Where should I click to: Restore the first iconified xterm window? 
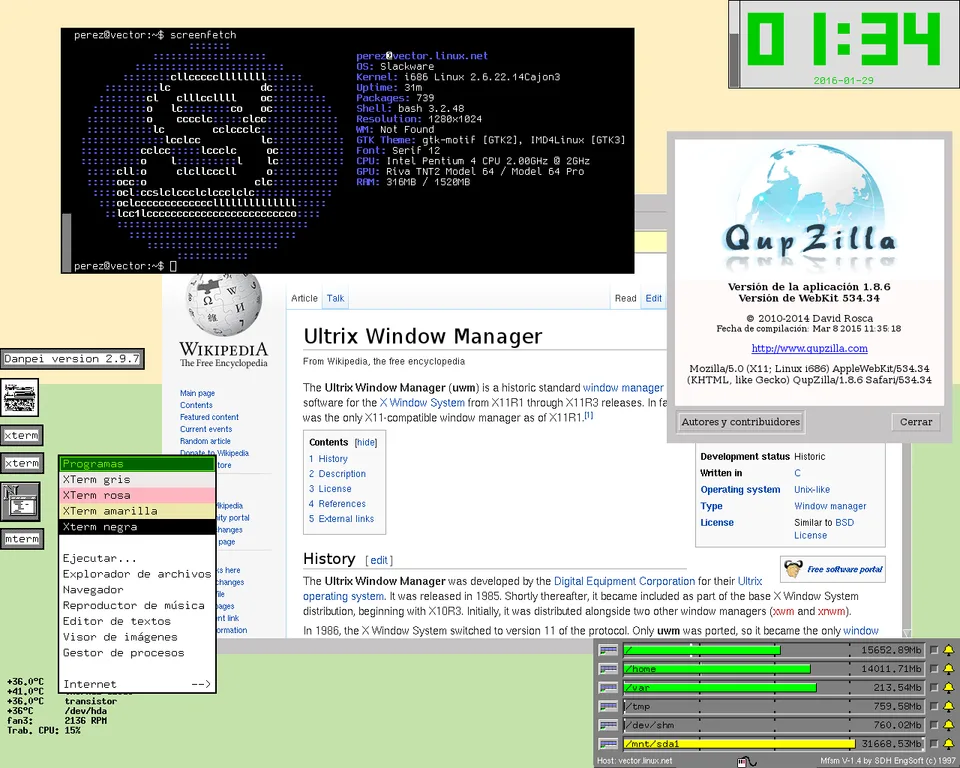[x=21, y=435]
